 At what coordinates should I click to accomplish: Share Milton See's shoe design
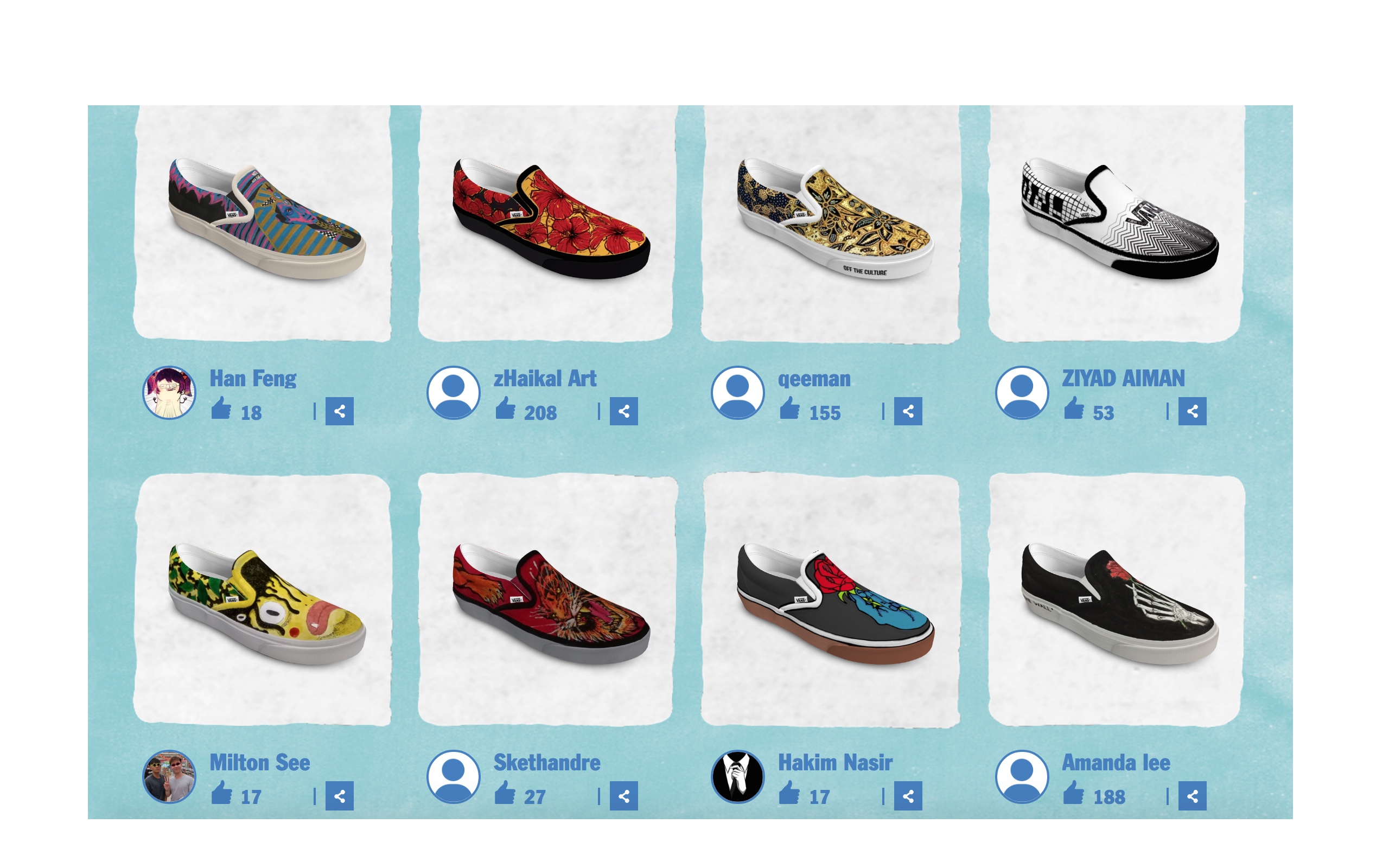point(339,796)
